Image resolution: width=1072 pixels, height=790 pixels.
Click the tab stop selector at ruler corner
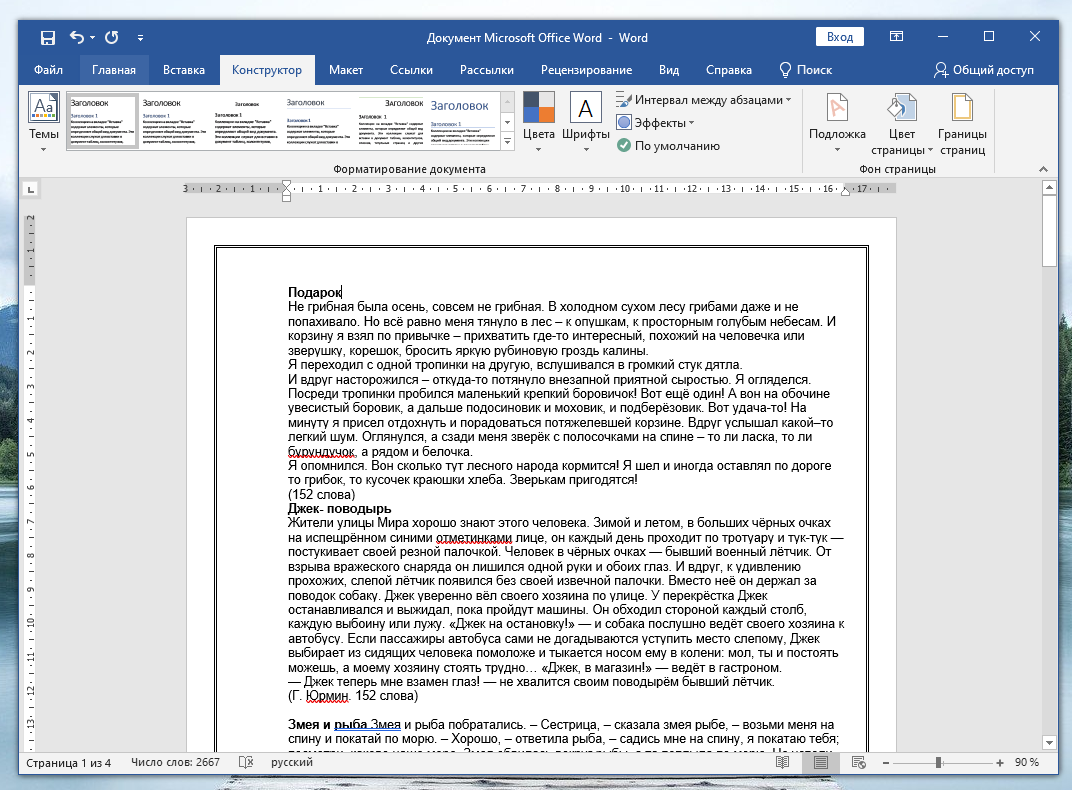(x=30, y=189)
